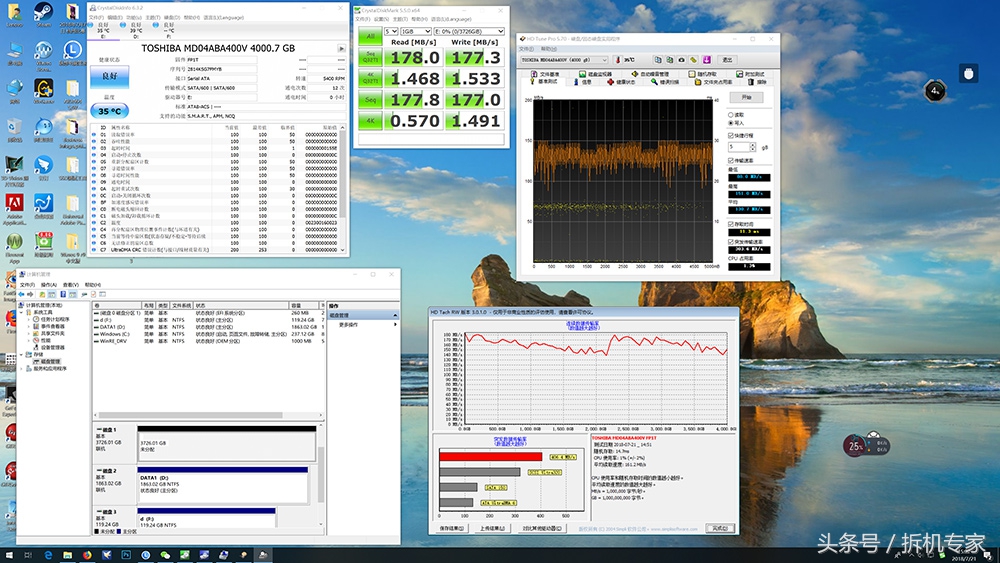The width and height of the screenshot is (1000, 563).
Task: Select unallocated 3726.01 GB partition on 磁盘 1
Action: click(x=226, y=445)
